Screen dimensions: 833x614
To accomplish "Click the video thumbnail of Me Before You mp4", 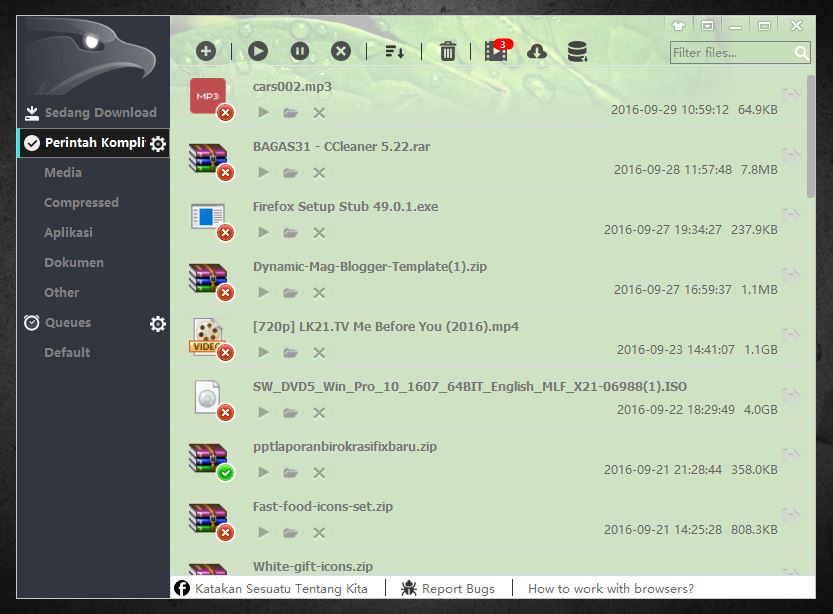I will tap(208, 336).
